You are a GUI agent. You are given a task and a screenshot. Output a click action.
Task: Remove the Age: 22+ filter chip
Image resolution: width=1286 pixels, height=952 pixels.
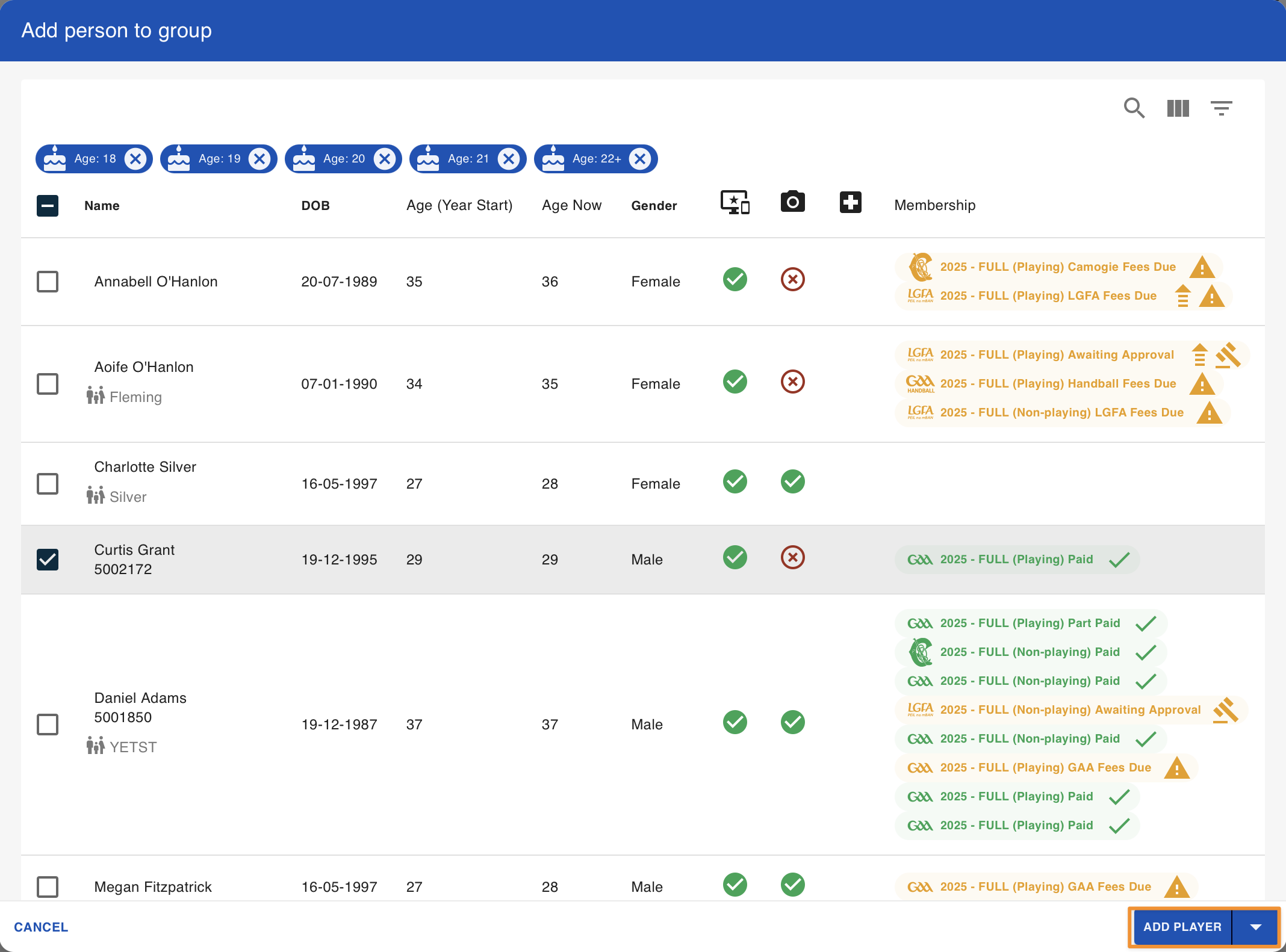tap(640, 159)
